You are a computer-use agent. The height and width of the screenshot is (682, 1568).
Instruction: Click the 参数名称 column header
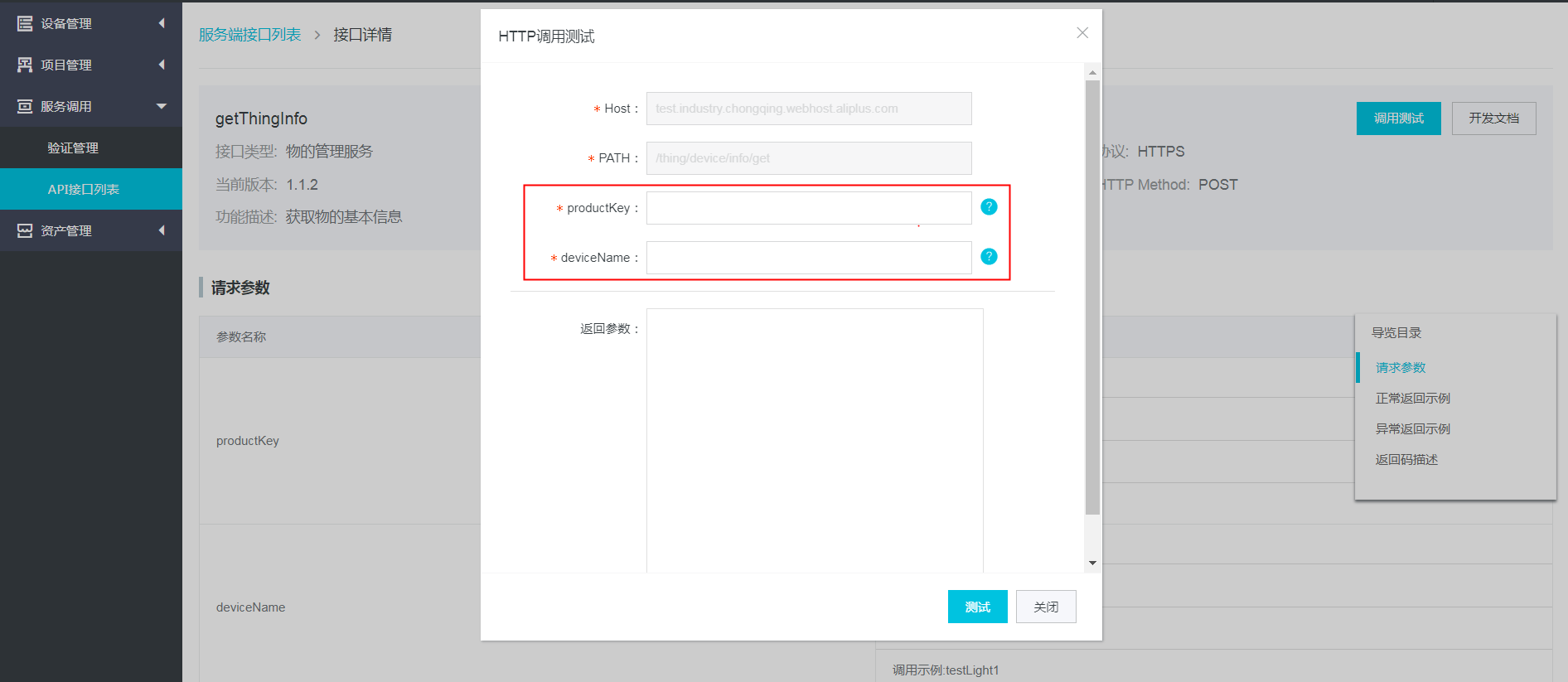[241, 336]
